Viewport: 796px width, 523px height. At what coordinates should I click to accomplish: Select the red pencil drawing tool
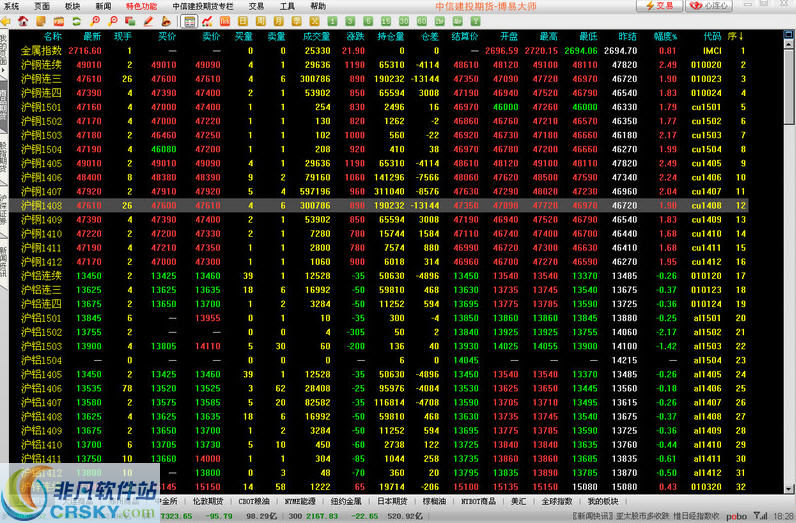pyautogui.click(x=148, y=21)
